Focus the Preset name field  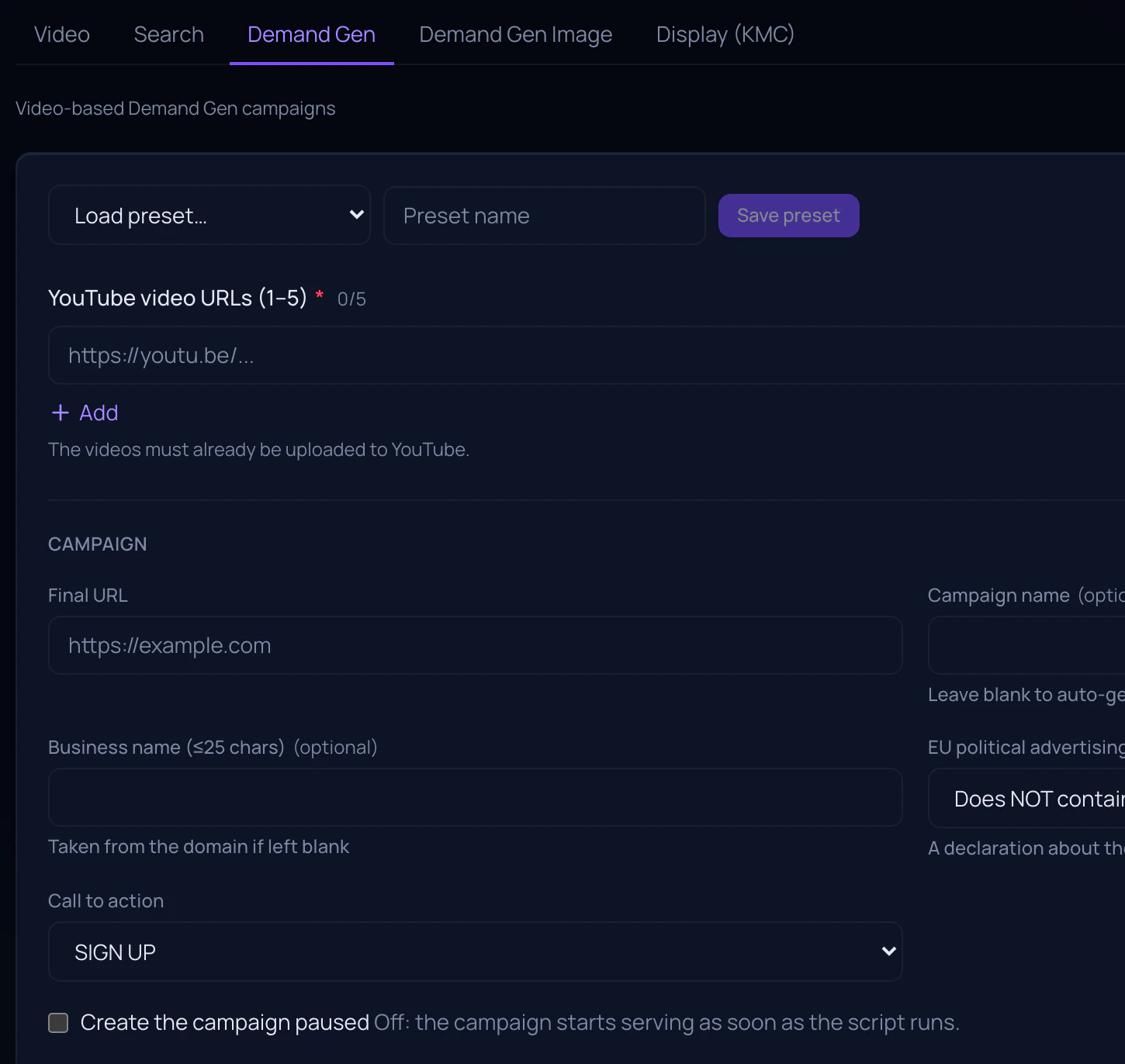[545, 216]
